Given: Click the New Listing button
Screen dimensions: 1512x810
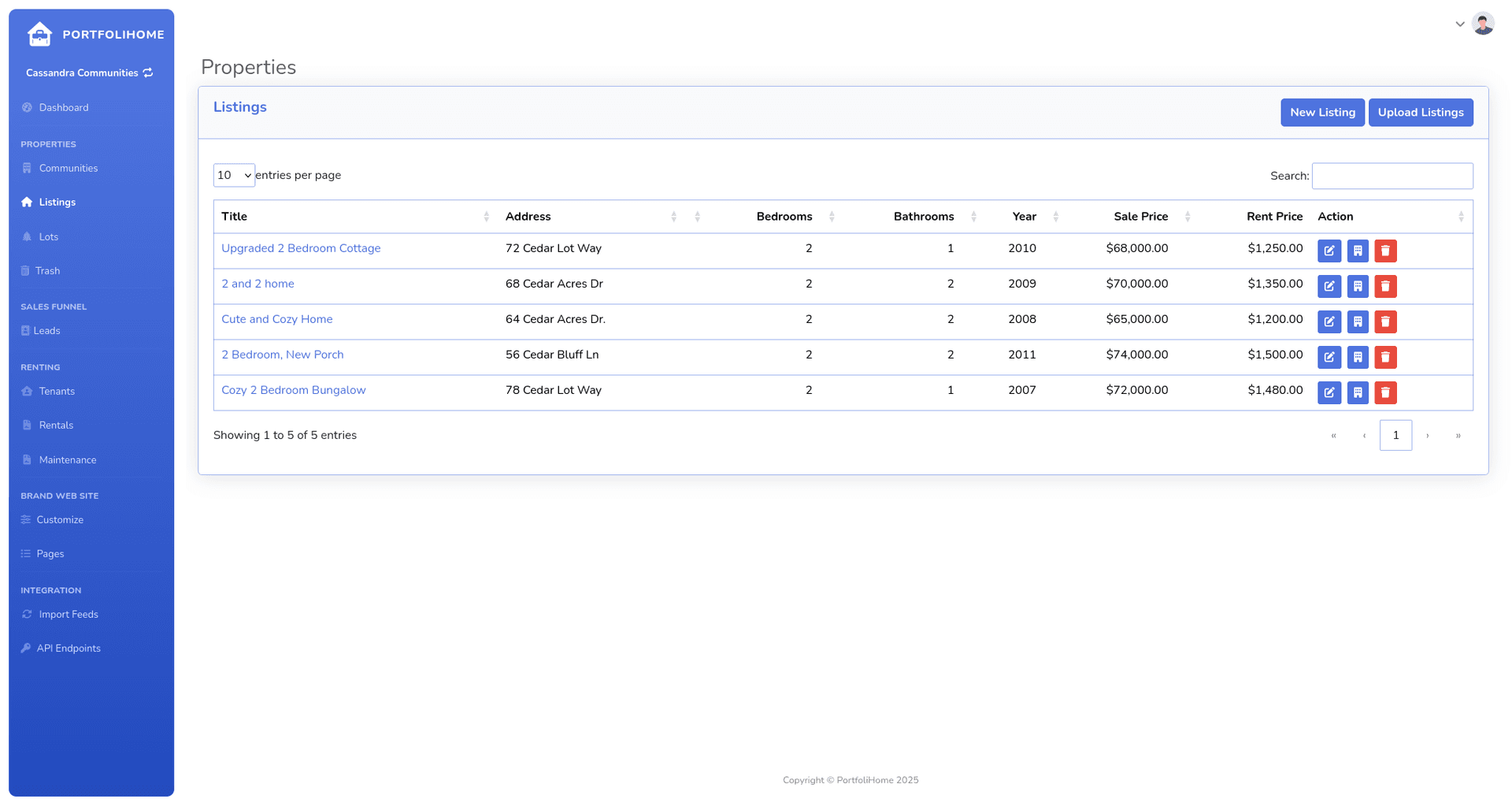Looking at the screenshot, I should (x=1321, y=112).
